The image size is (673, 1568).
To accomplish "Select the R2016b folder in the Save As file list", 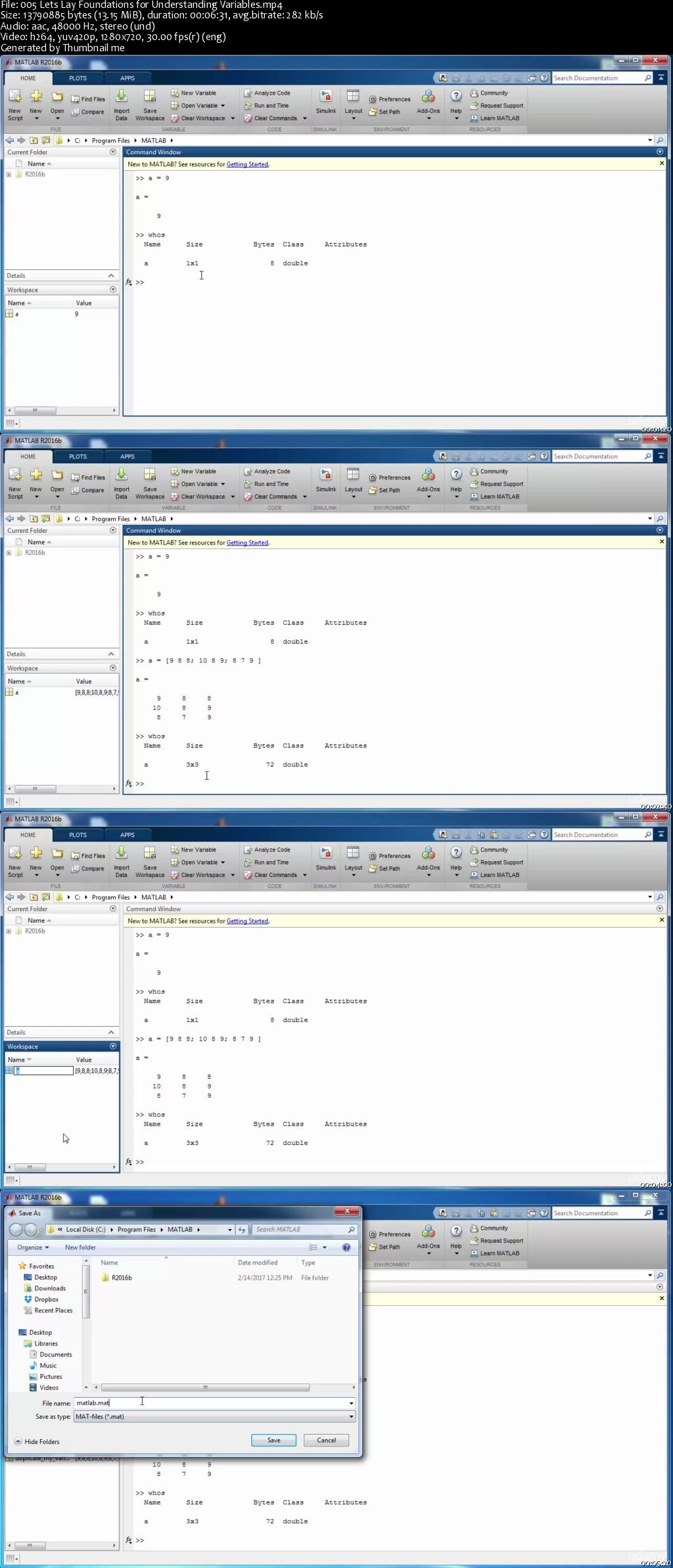I will point(117,1278).
